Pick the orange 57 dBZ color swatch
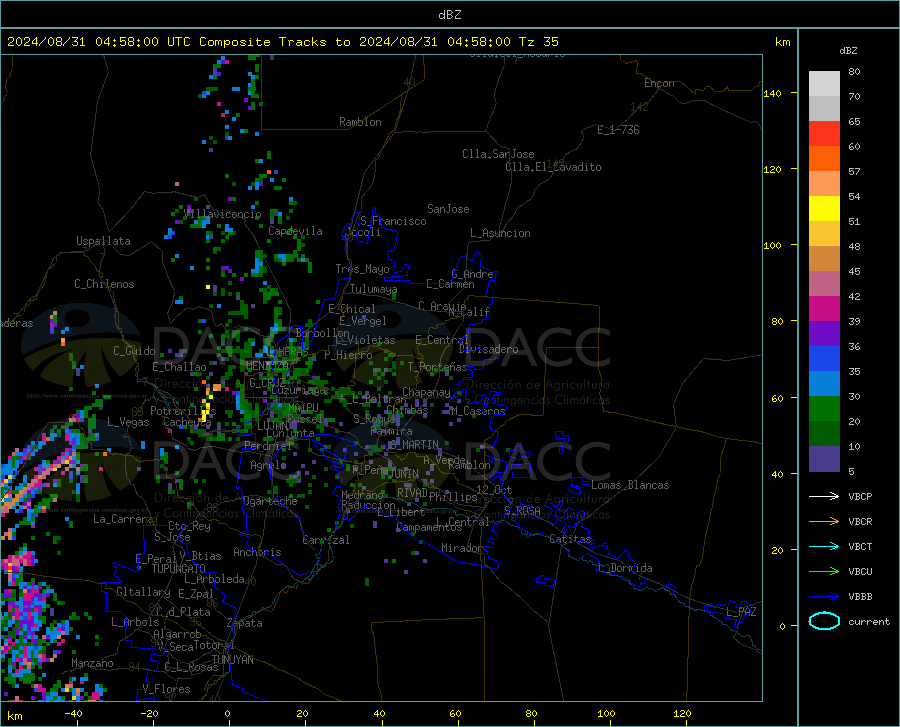 824,159
